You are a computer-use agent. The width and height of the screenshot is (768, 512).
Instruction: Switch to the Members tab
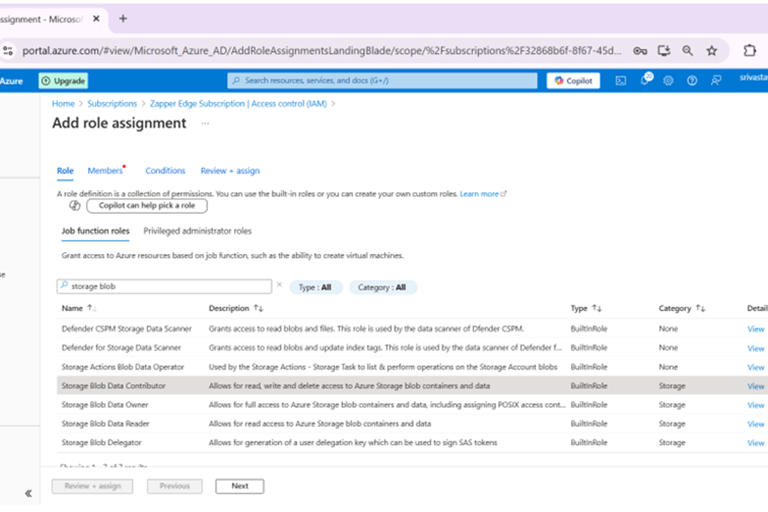105,171
